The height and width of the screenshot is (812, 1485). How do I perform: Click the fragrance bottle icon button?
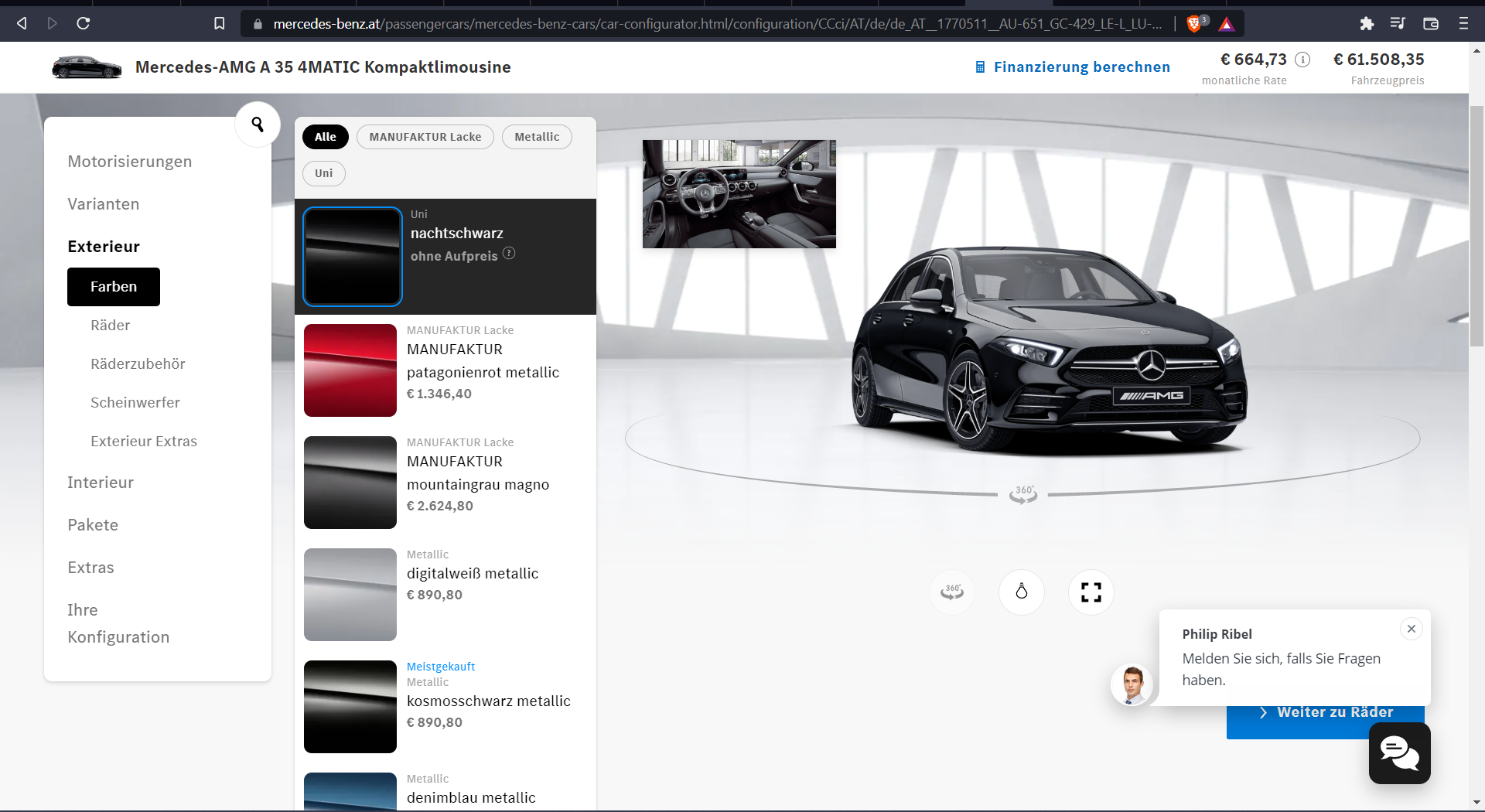pyautogui.click(x=1022, y=592)
